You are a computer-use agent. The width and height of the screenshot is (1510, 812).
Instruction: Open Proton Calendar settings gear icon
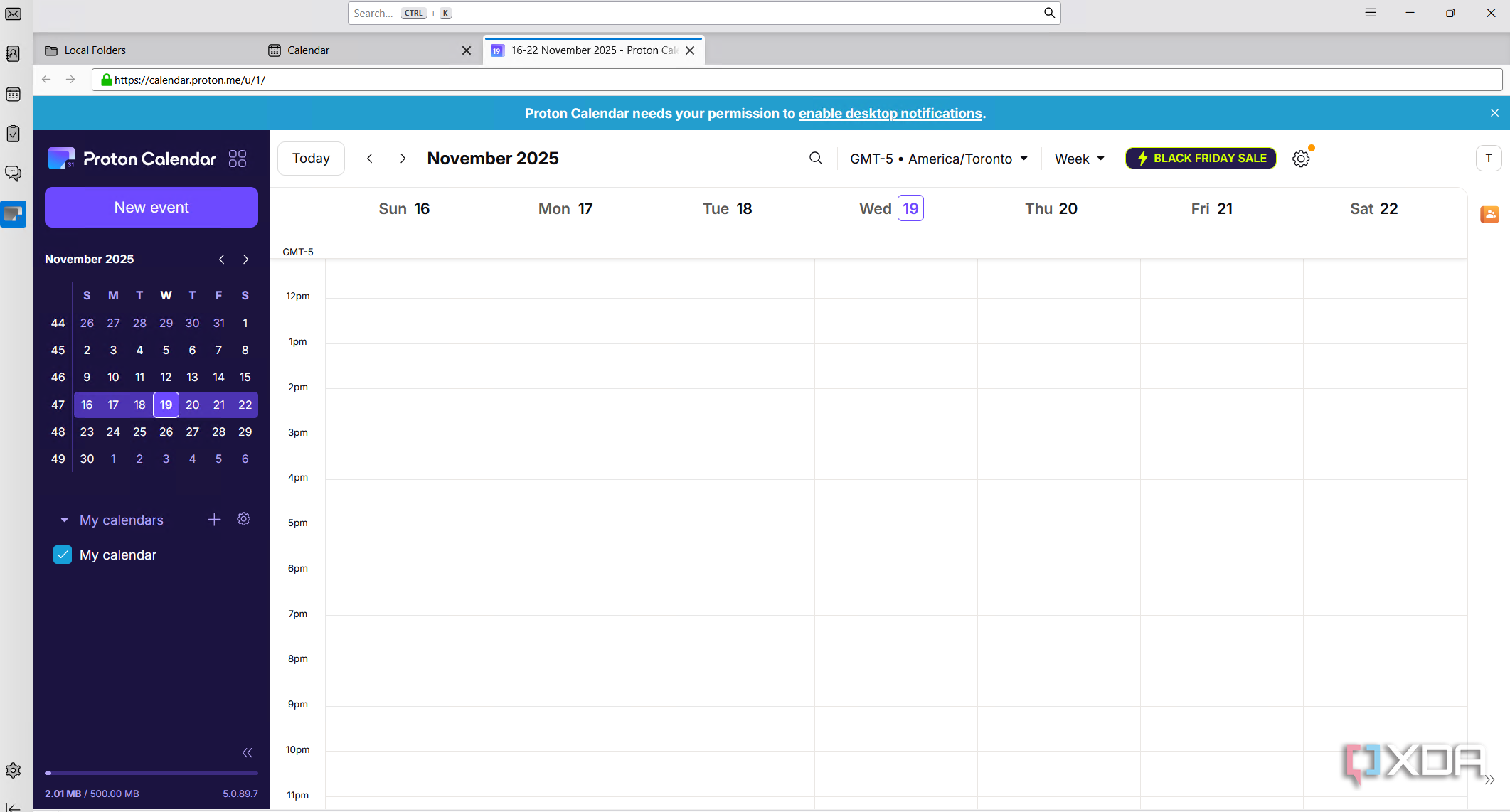1300,159
